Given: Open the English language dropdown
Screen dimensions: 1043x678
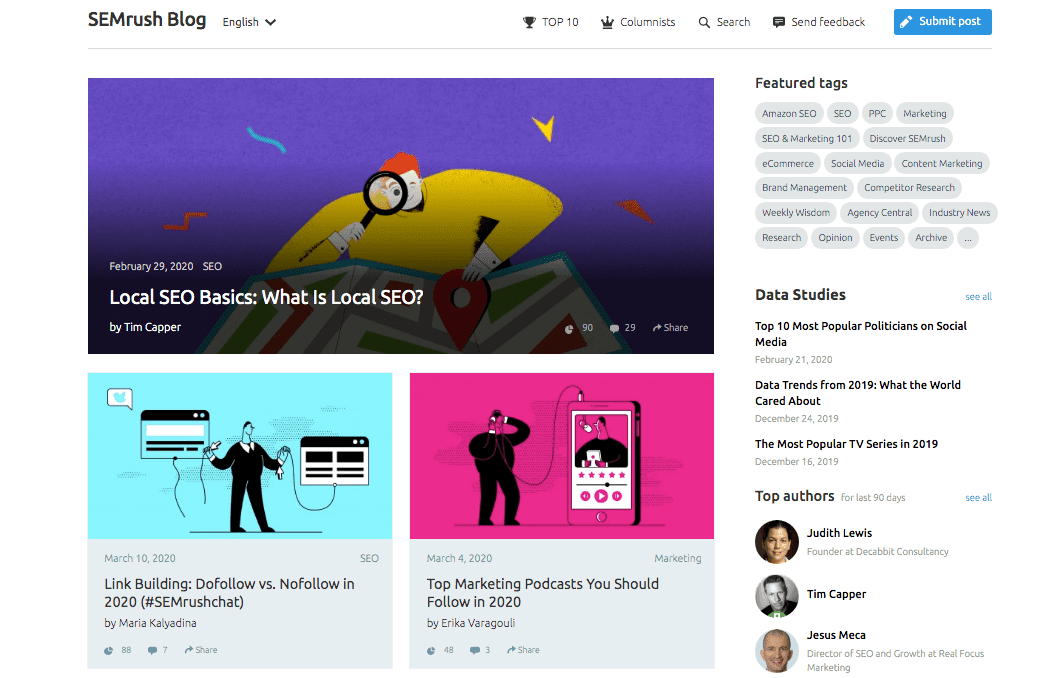Looking at the screenshot, I should [249, 22].
